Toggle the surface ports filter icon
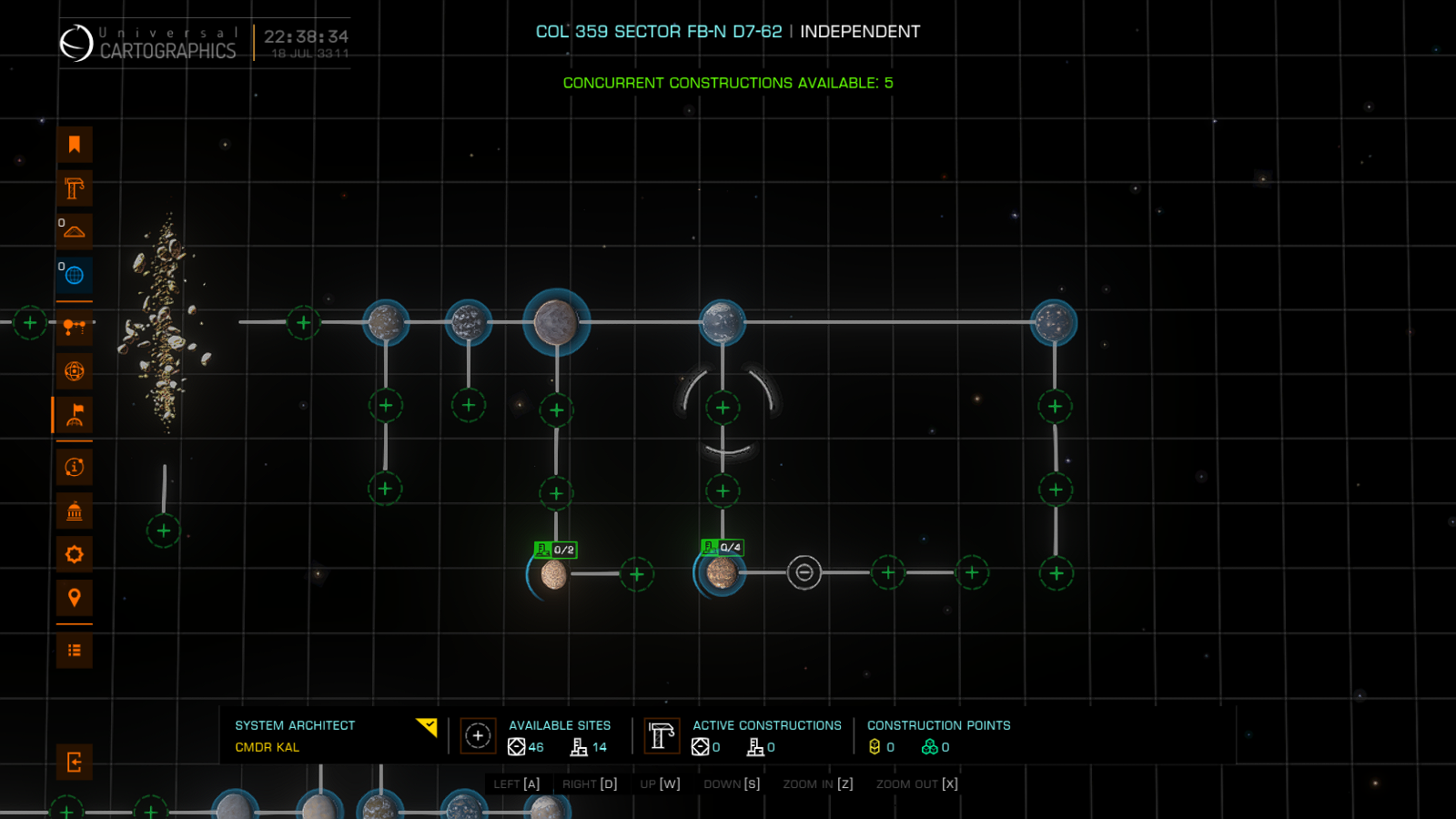Screen dimensions: 1456x819 point(75,231)
